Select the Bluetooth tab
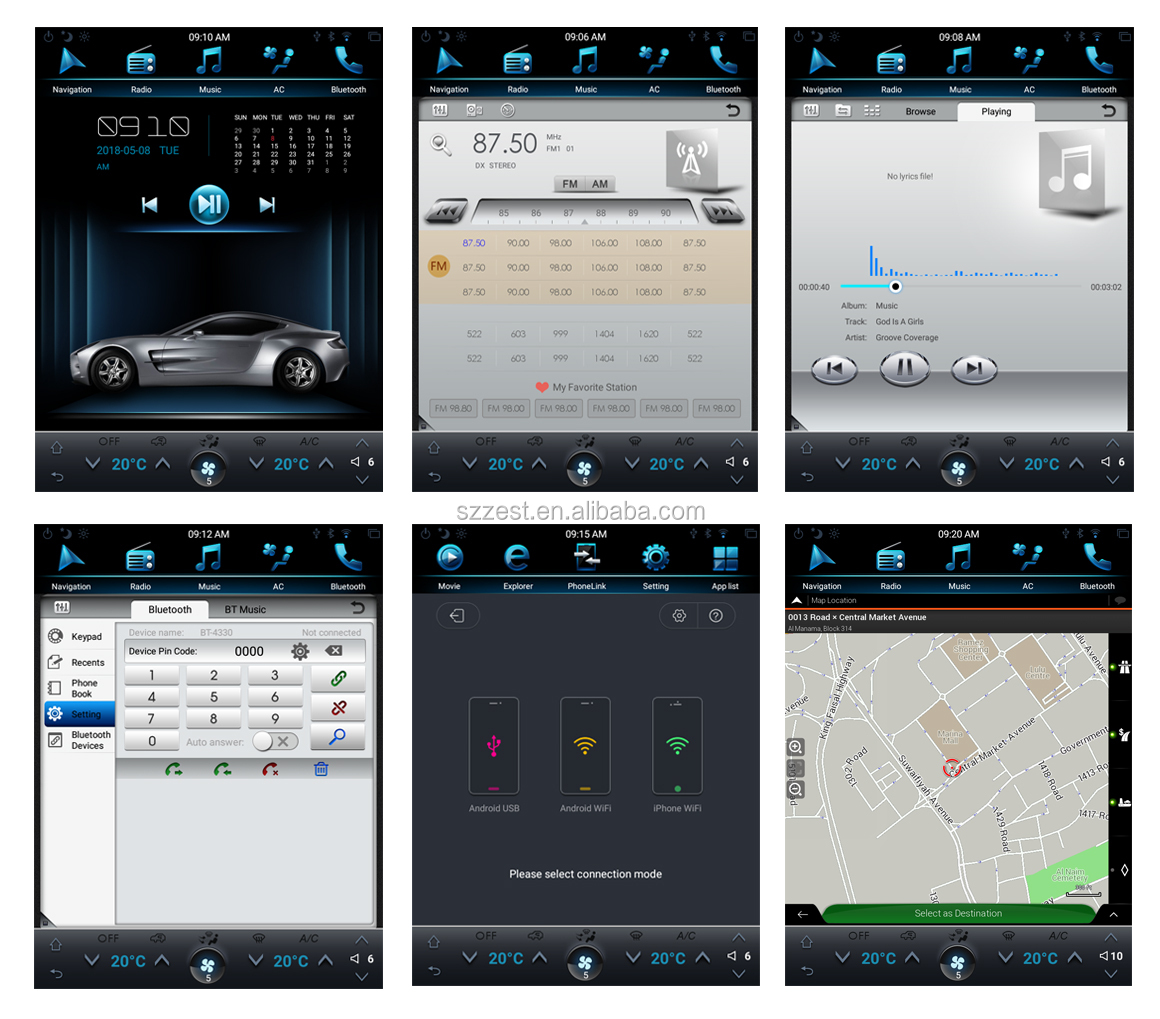Screen dimensions: 1160x1019 pyautogui.click(x=169, y=609)
